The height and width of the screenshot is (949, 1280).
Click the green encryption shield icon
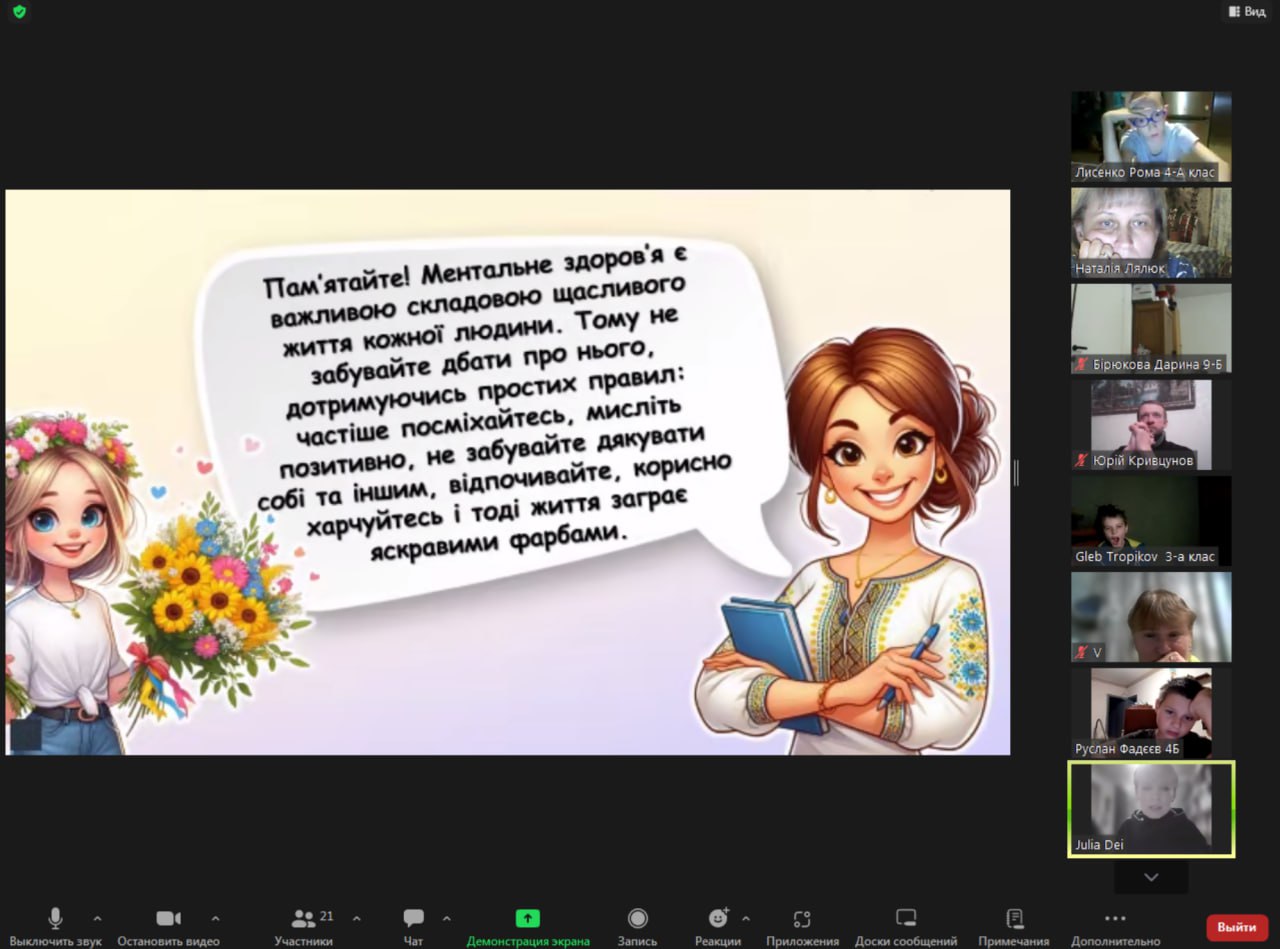click(x=19, y=12)
